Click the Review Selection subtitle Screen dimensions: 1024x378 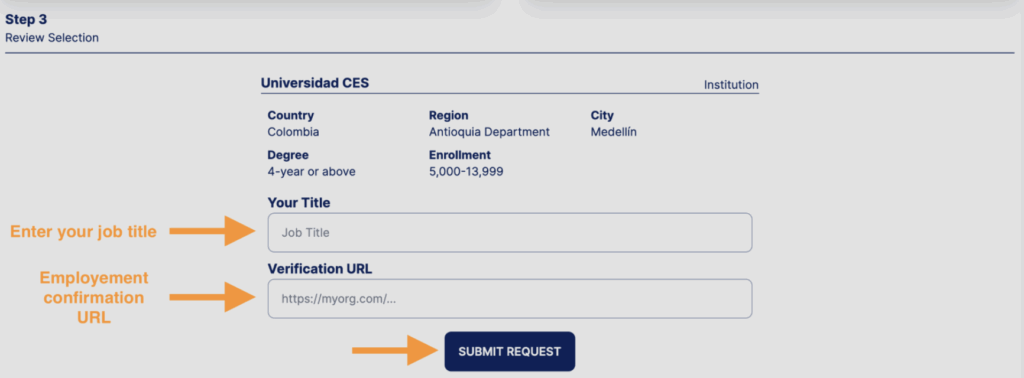52,38
